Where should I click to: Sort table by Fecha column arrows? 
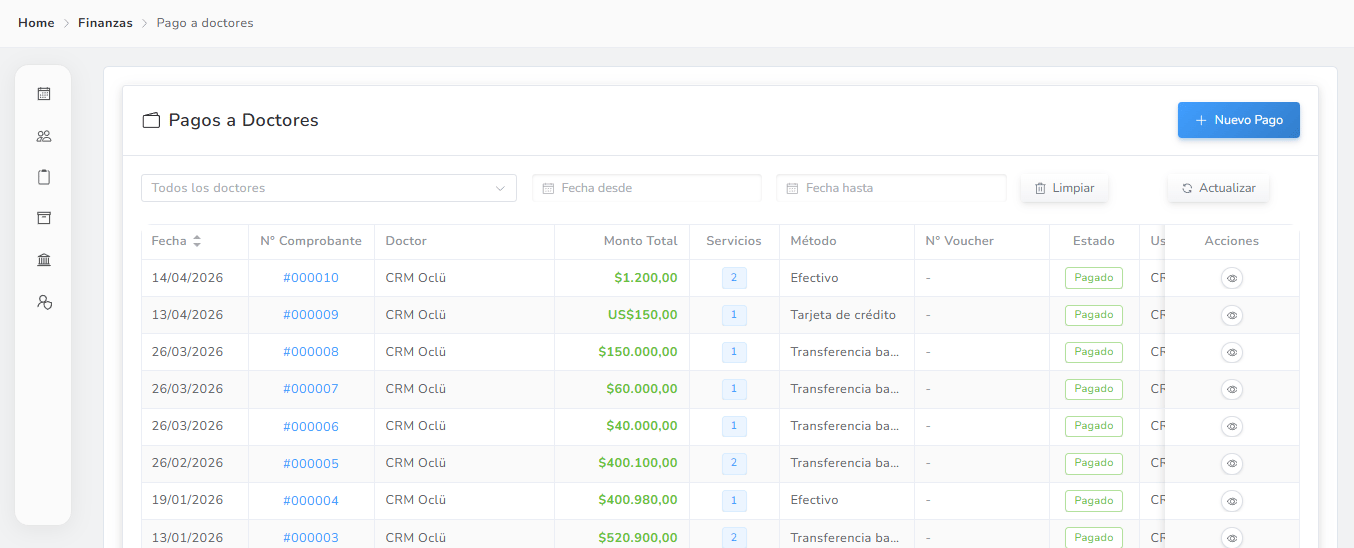(x=197, y=241)
